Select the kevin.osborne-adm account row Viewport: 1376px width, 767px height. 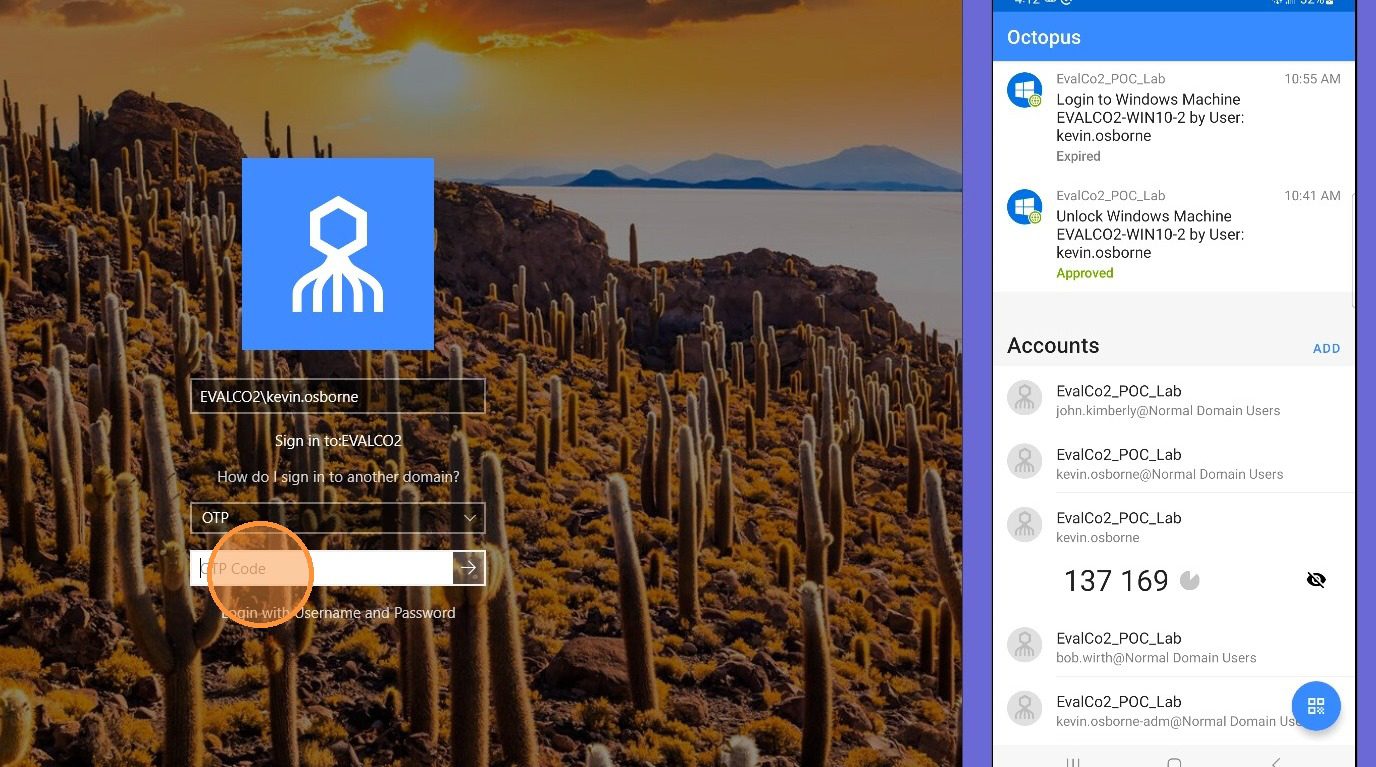pos(1174,710)
